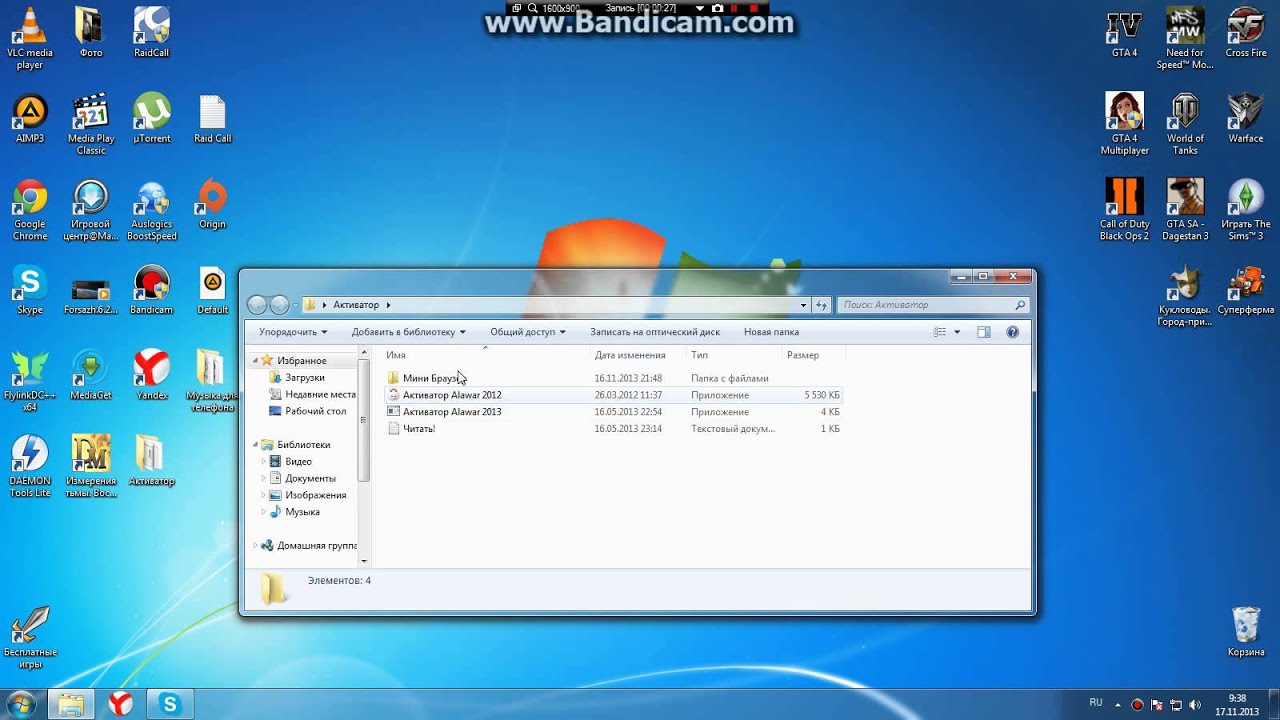
Task: Launch RaidCall from the desktop
Action: click(x=151, y=32)
